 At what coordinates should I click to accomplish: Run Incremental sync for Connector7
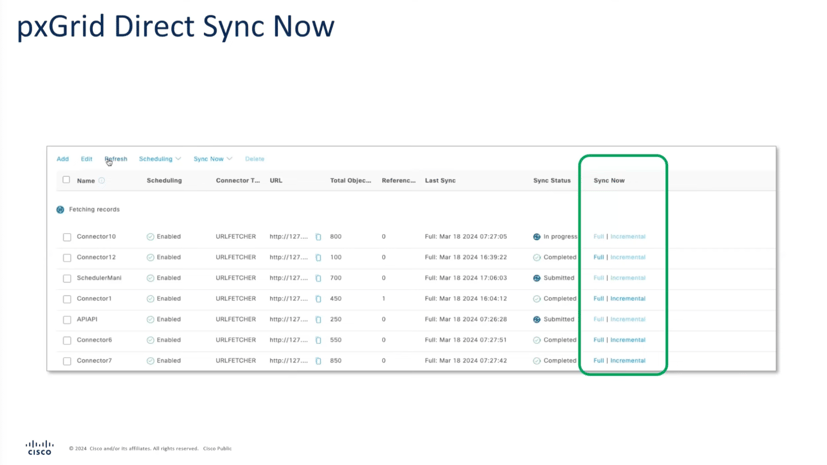point(628,361)
